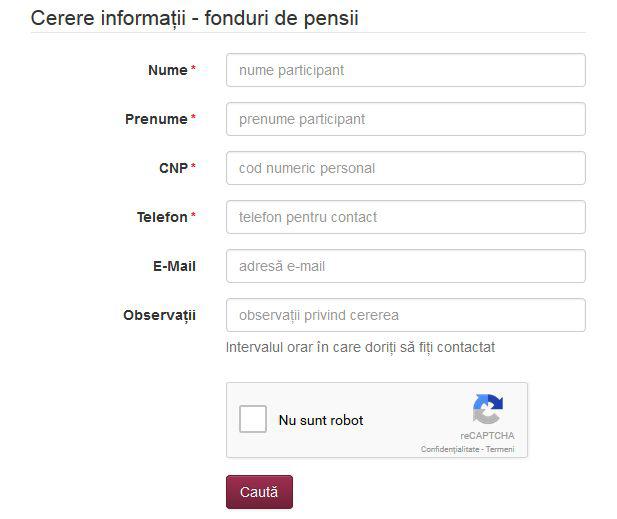Select the "telefon pentru contact" field

pyautogui.click(x=405, y=217)
